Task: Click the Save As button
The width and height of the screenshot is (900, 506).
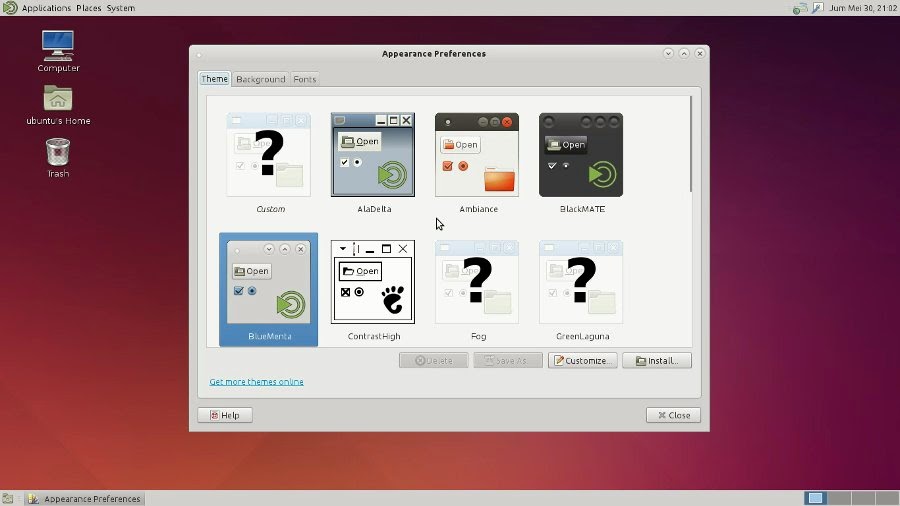Action: tap(508, 360)
